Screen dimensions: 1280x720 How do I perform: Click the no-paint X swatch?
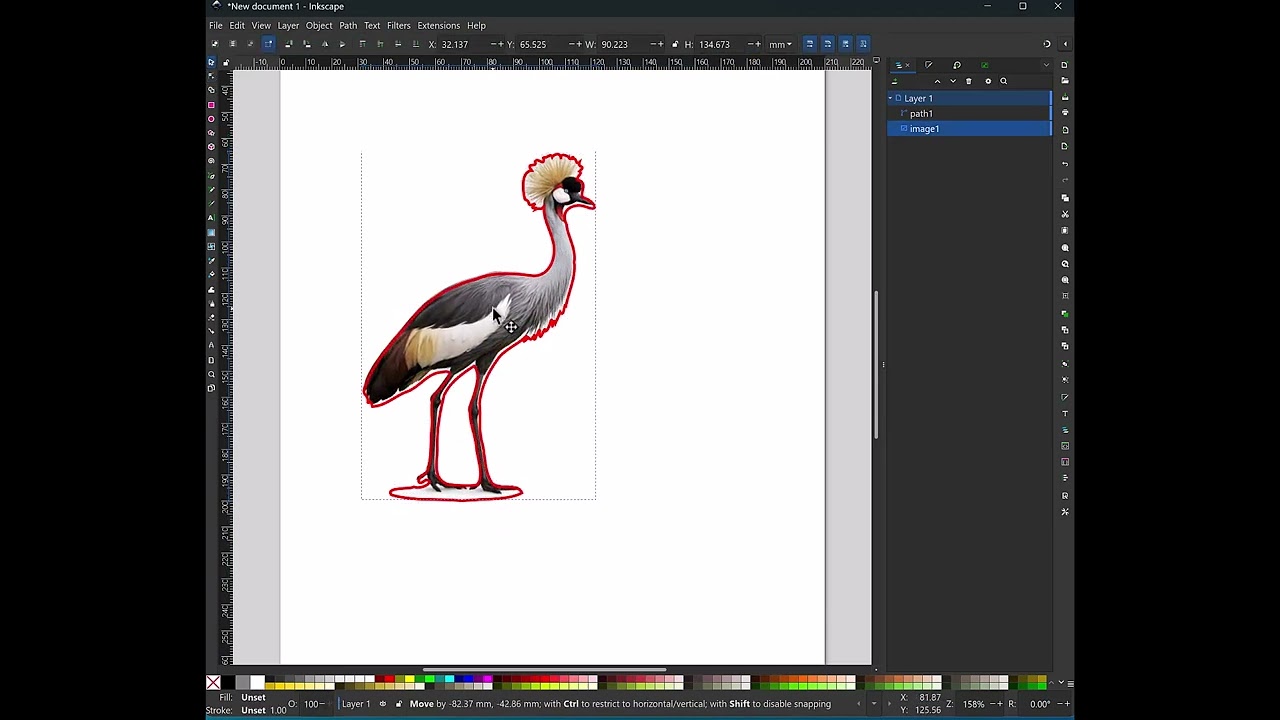(213, 683)
